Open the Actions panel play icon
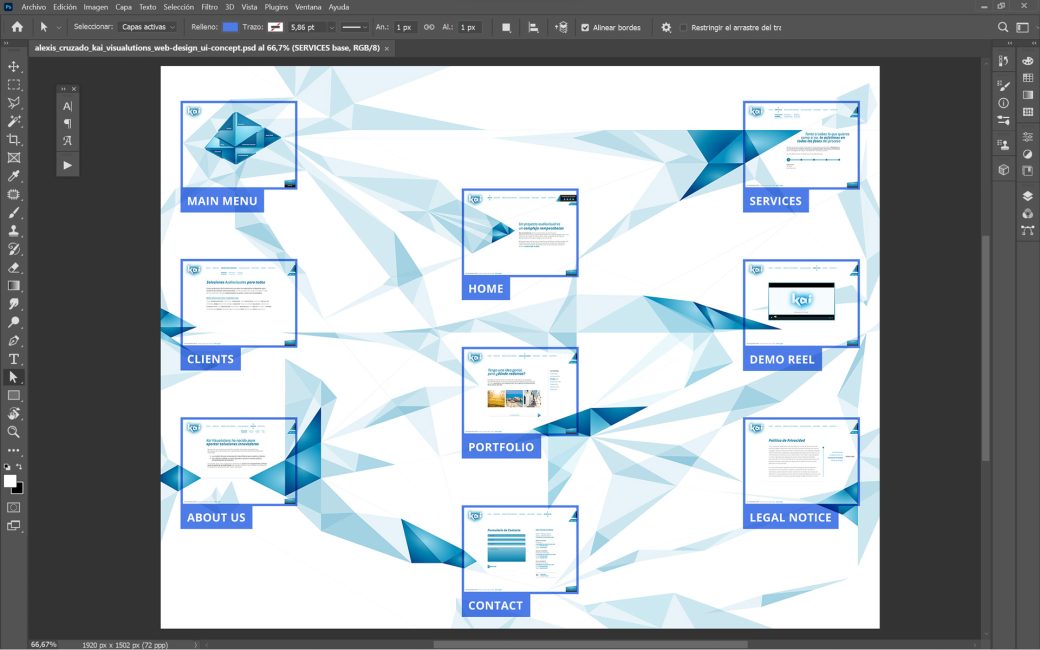 67,165
